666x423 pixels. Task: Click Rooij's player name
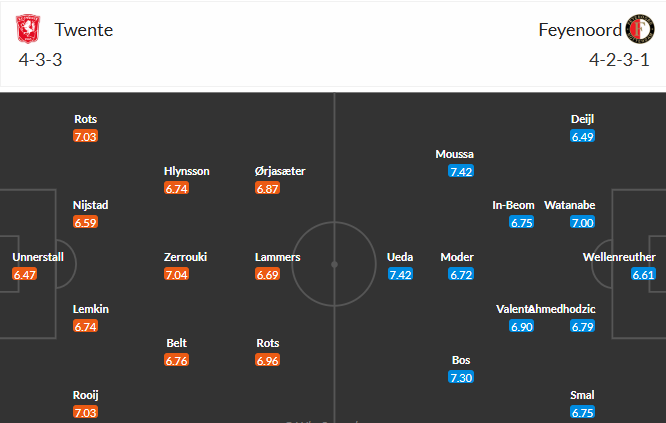pos(86,394)
